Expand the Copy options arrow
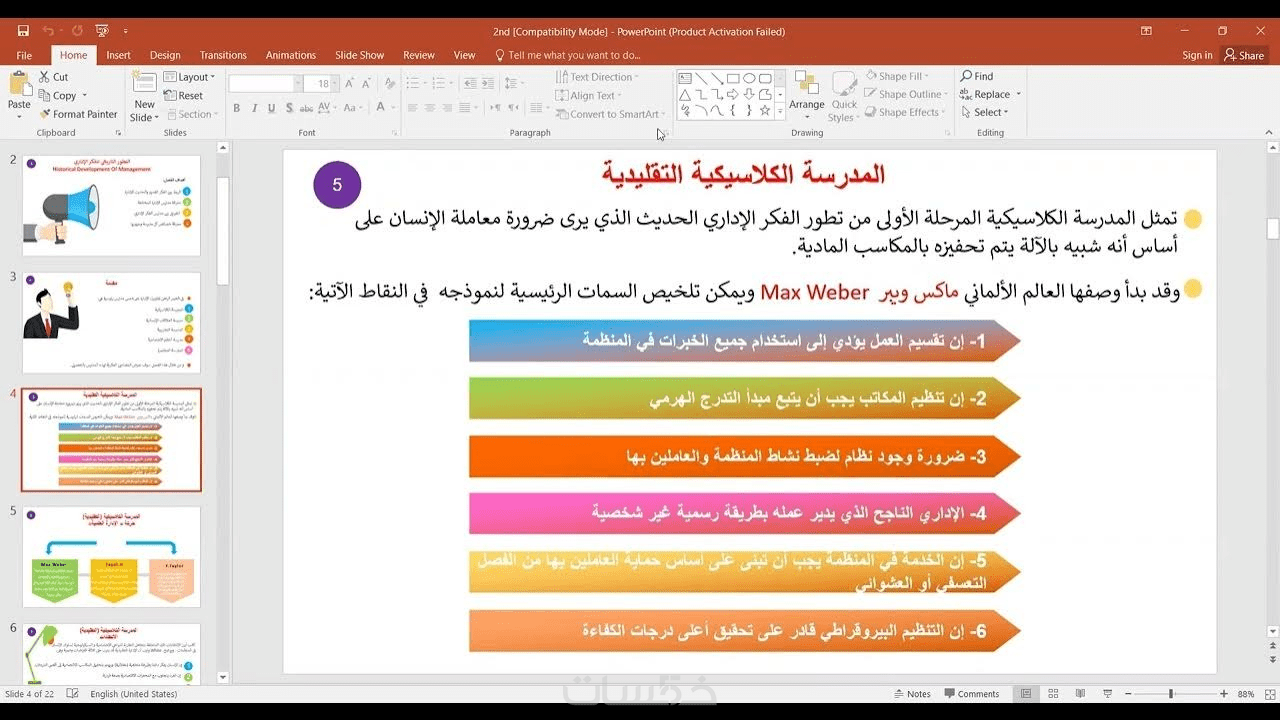 tap(84, 96)
